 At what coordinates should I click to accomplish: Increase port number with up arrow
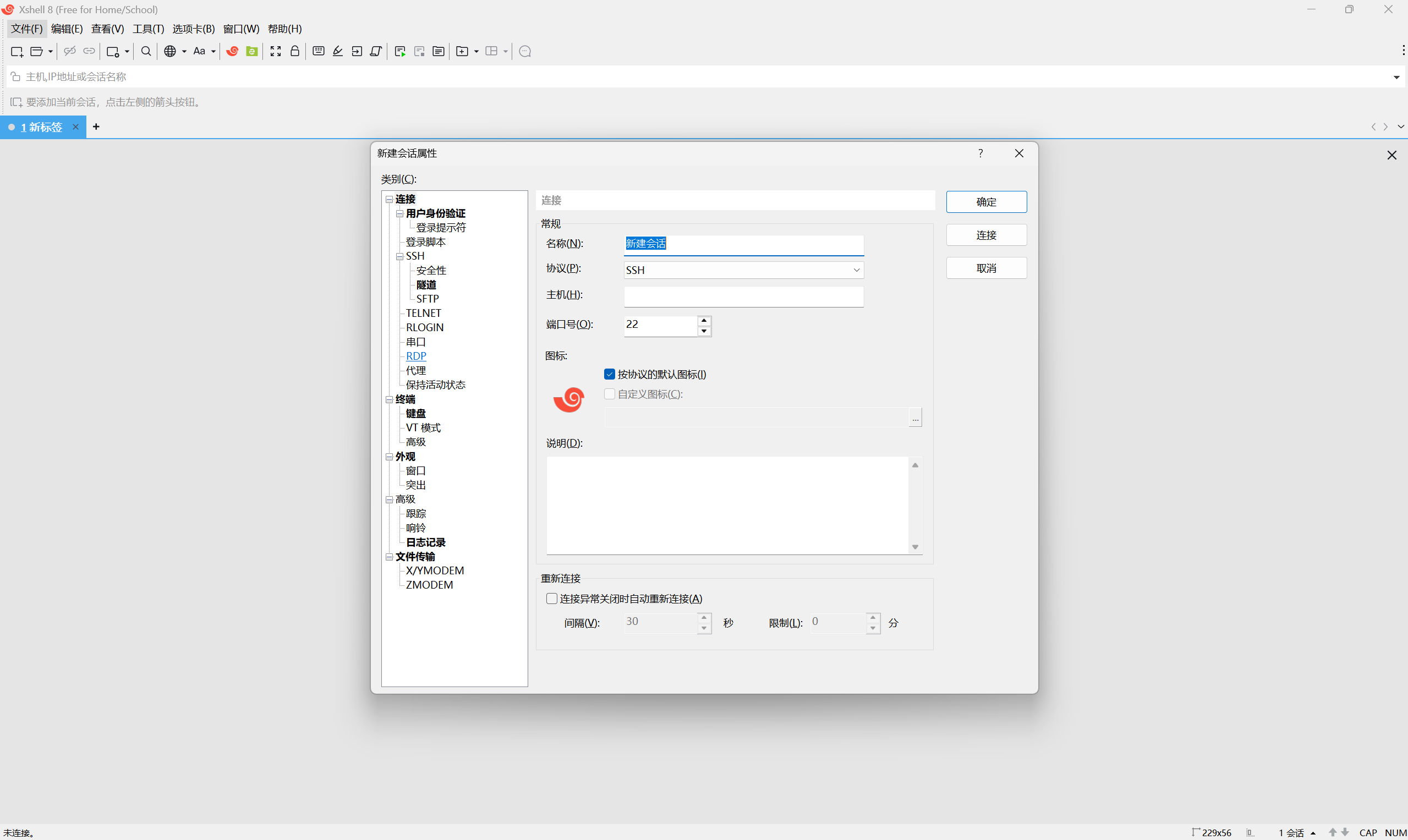point(704,321)
